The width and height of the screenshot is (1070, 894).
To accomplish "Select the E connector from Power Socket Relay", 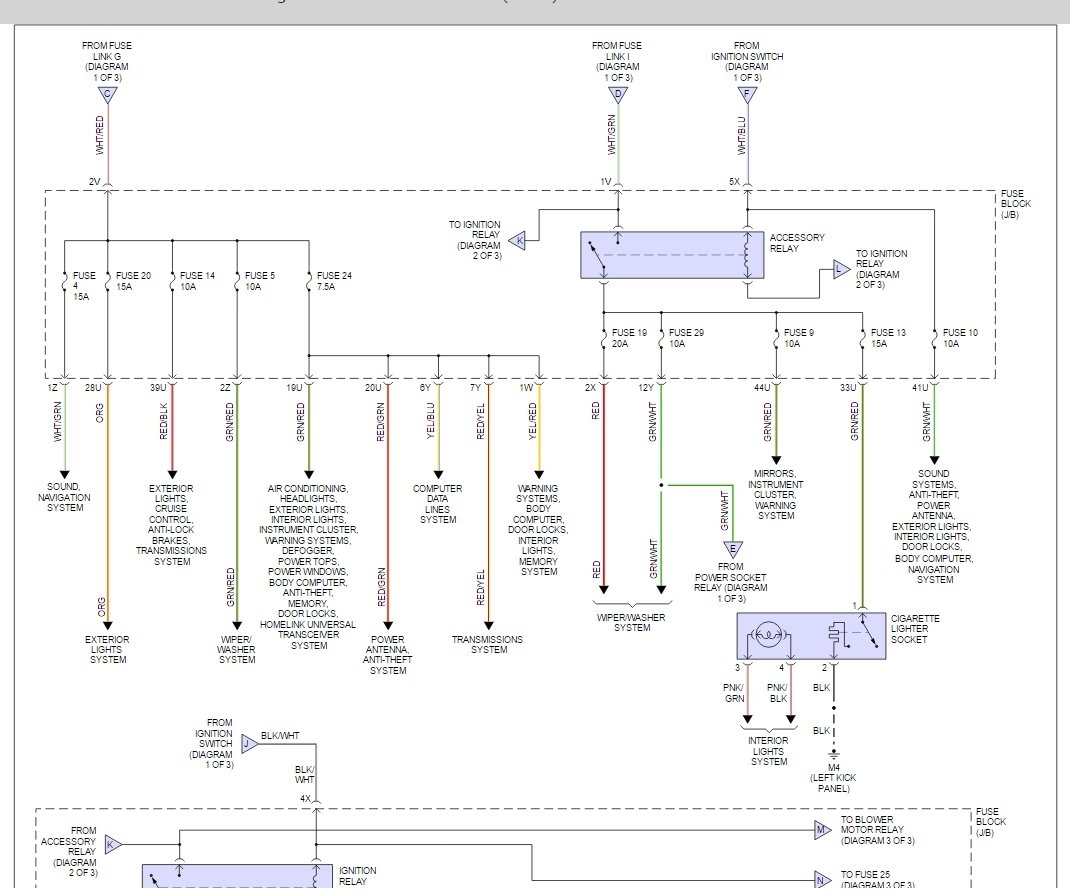I will 732,547.
